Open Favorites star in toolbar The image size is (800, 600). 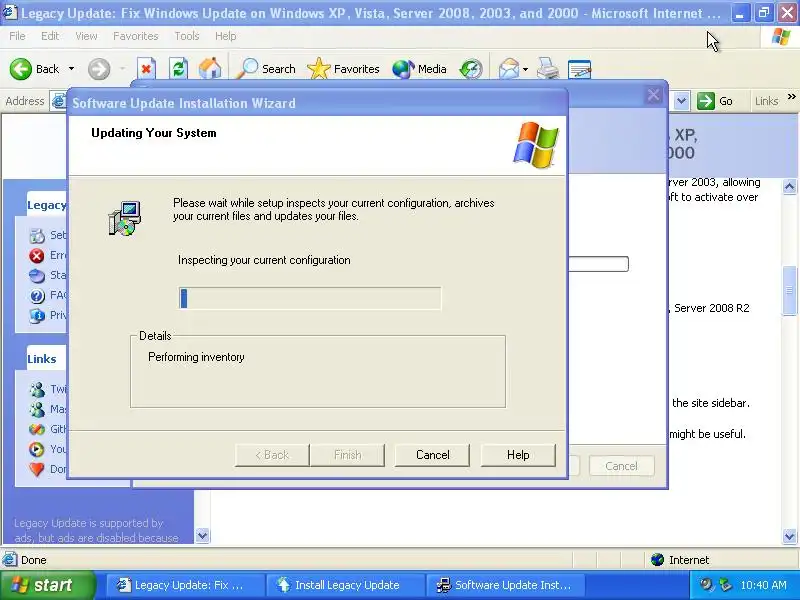319,69
